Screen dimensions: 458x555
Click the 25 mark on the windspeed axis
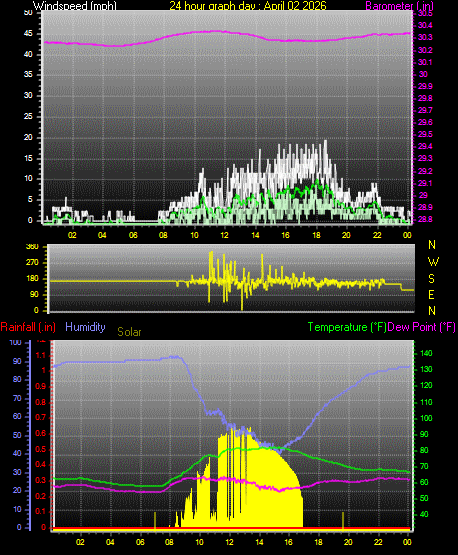(x=28, y=116)
